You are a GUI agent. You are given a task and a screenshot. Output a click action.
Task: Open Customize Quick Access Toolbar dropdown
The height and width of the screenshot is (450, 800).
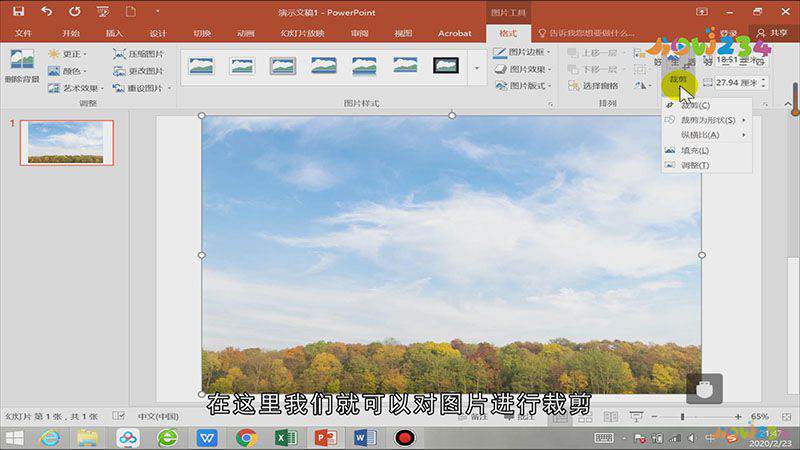point(157,11)
